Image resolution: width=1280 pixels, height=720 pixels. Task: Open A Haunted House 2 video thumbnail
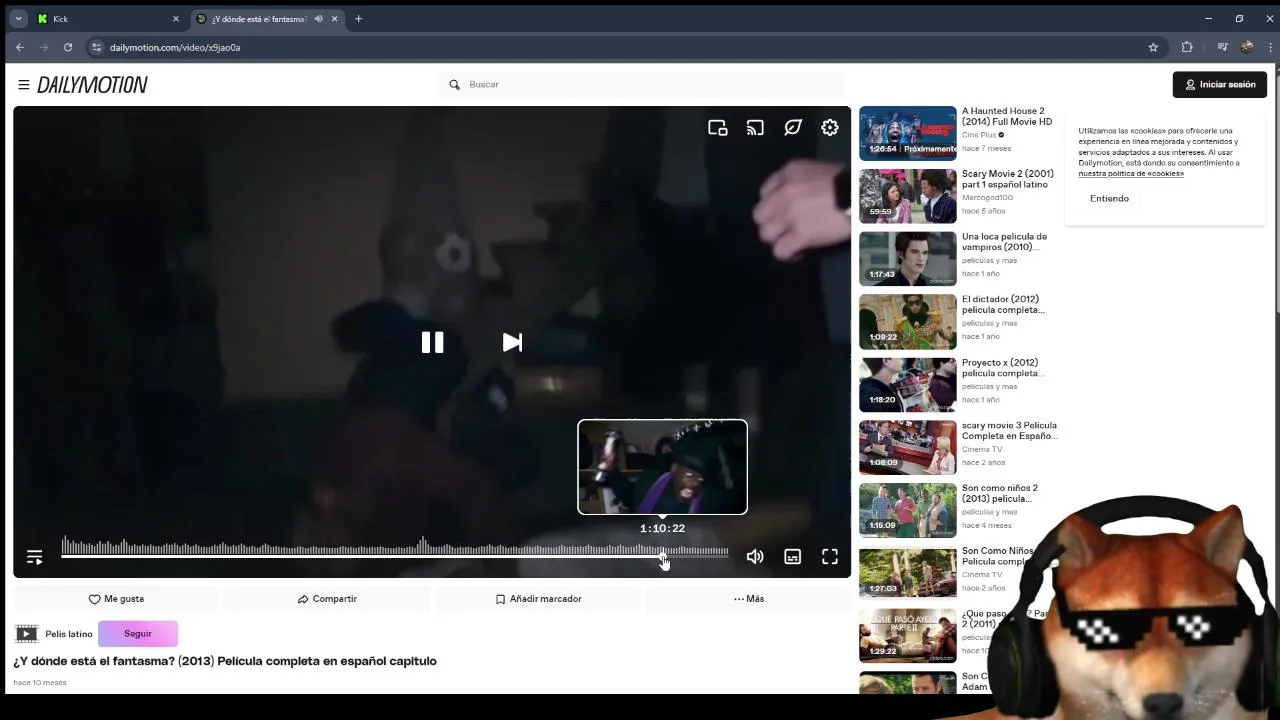point(908,133)
